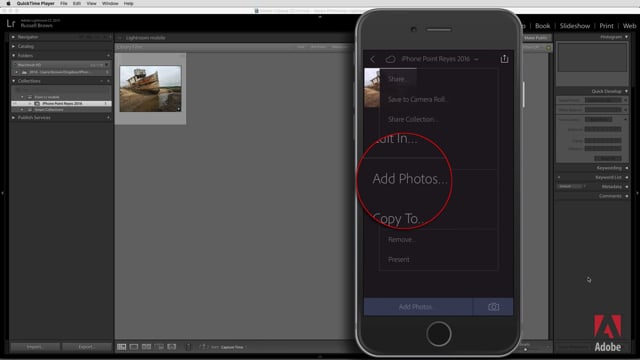
Task: Select the shipwreck photo thumbnail in grid
Action: 150,89
